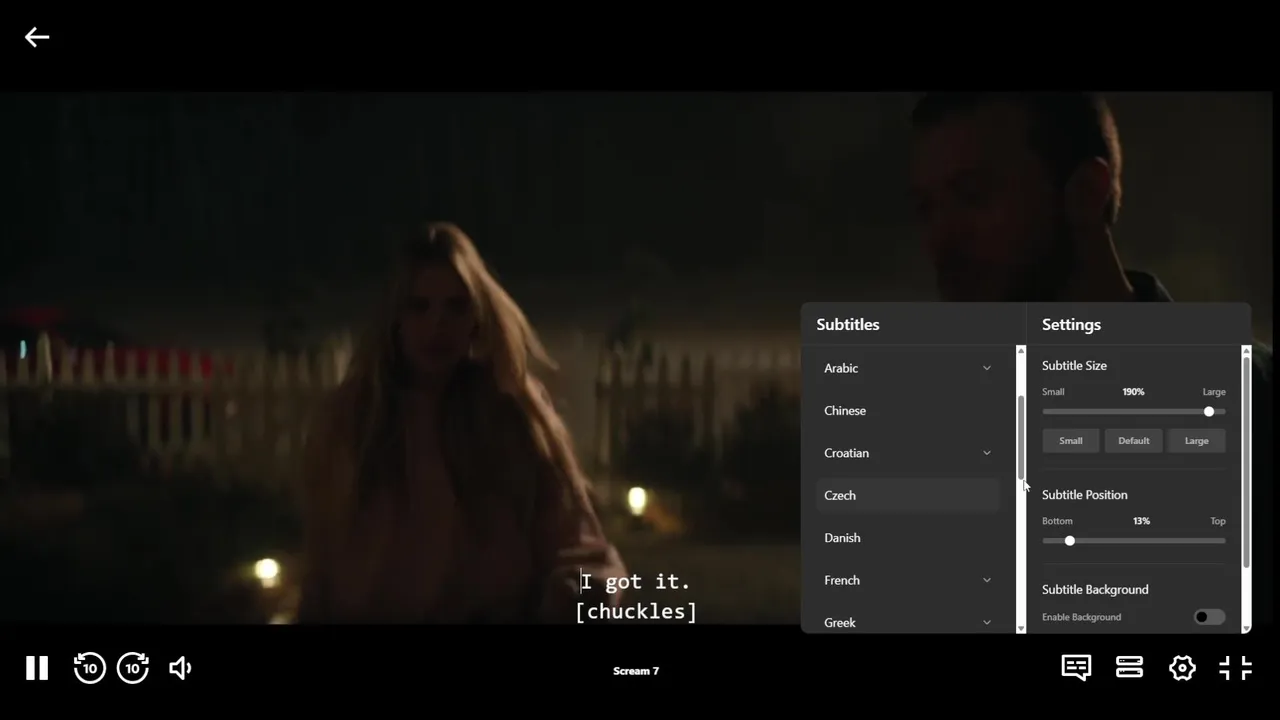Click the 13% position value
The height and width of the screenshot is (720, 1280).
click(x=1141, y=521)
